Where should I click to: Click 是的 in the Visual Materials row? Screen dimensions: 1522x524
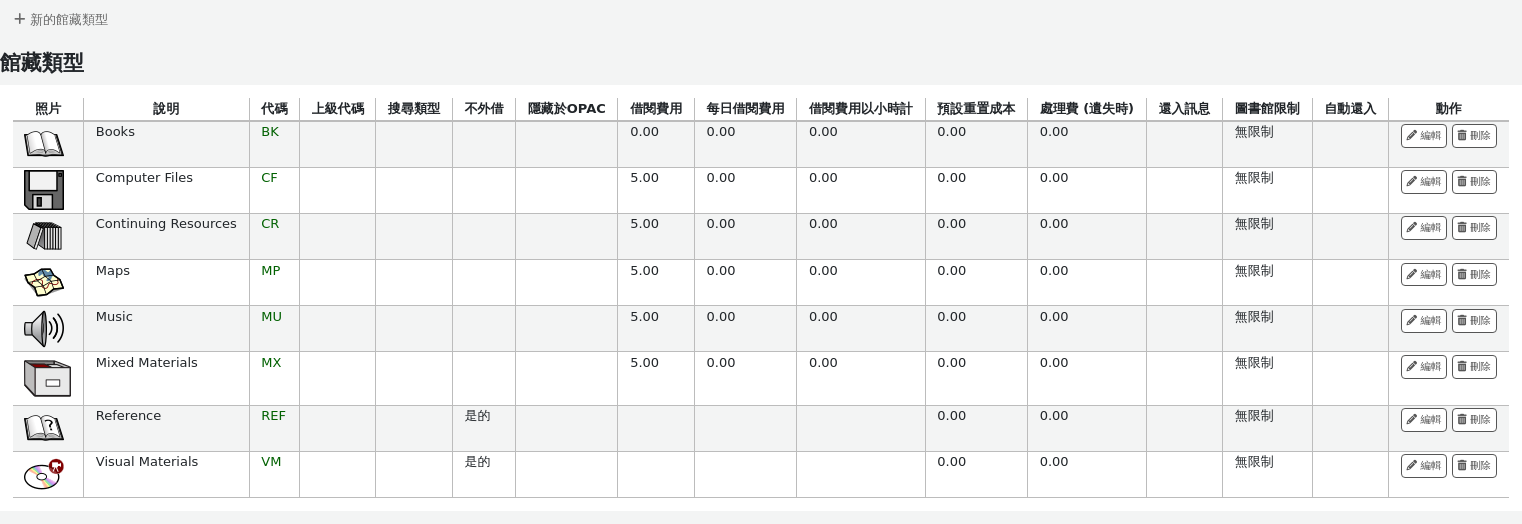478,462
